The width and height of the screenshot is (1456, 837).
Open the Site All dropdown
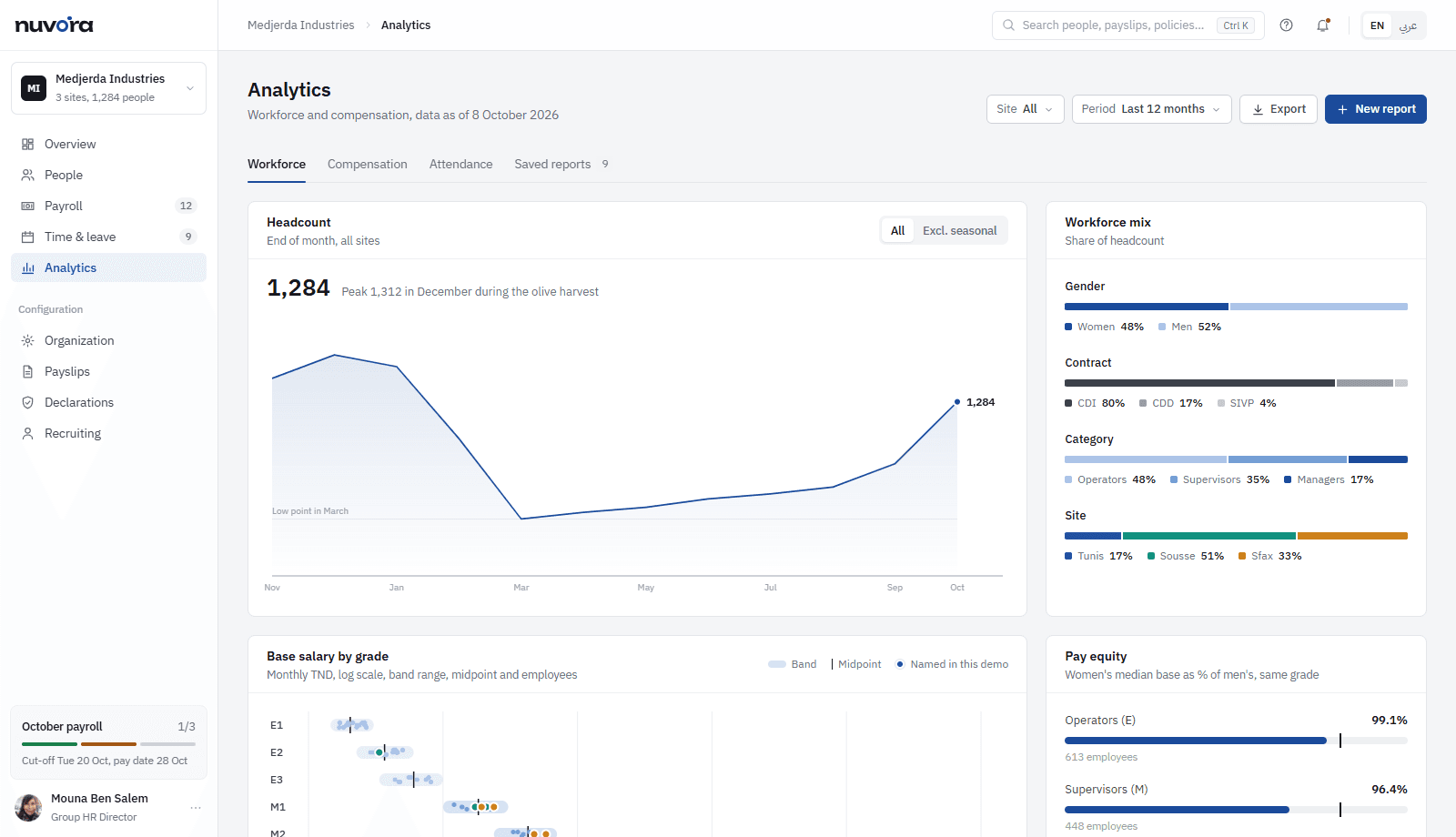1025,109
